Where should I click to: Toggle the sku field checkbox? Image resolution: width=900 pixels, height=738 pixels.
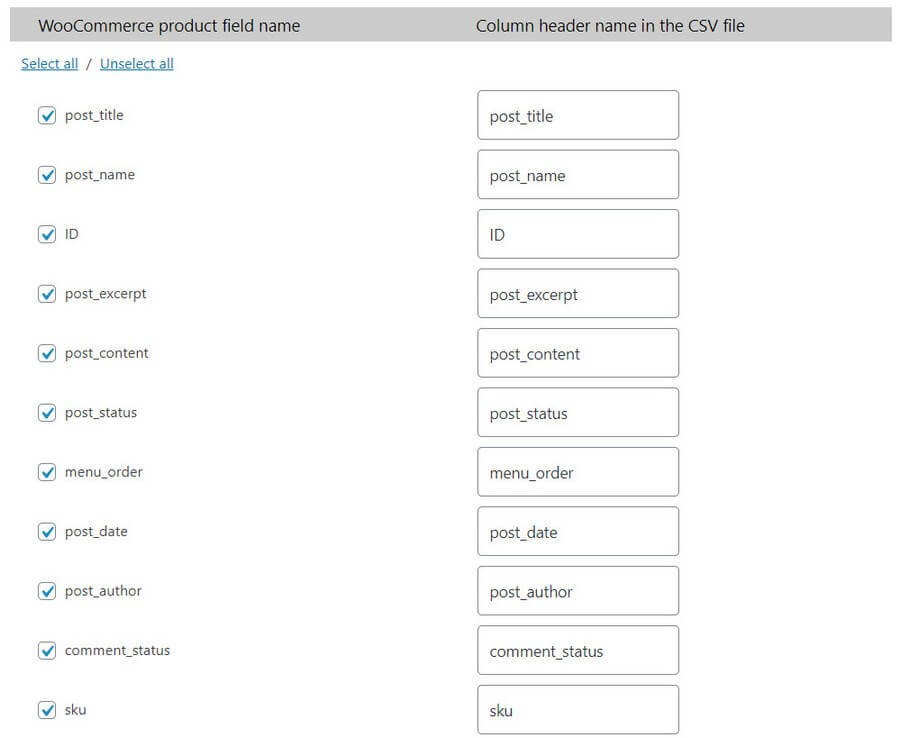pyautogui.click(x=47, y=710)
